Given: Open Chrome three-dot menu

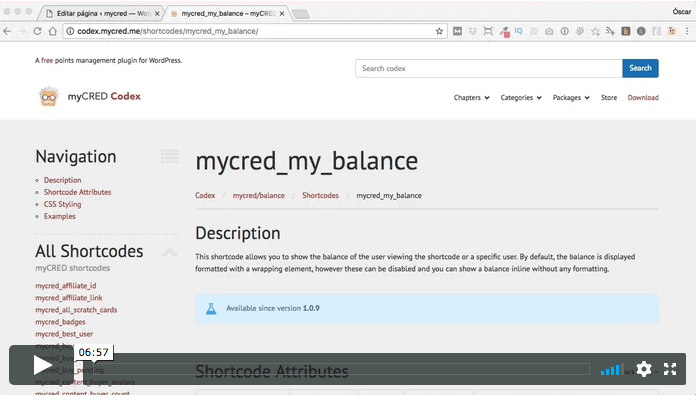Looking at the screenshot, I should [x=687, y=31].
